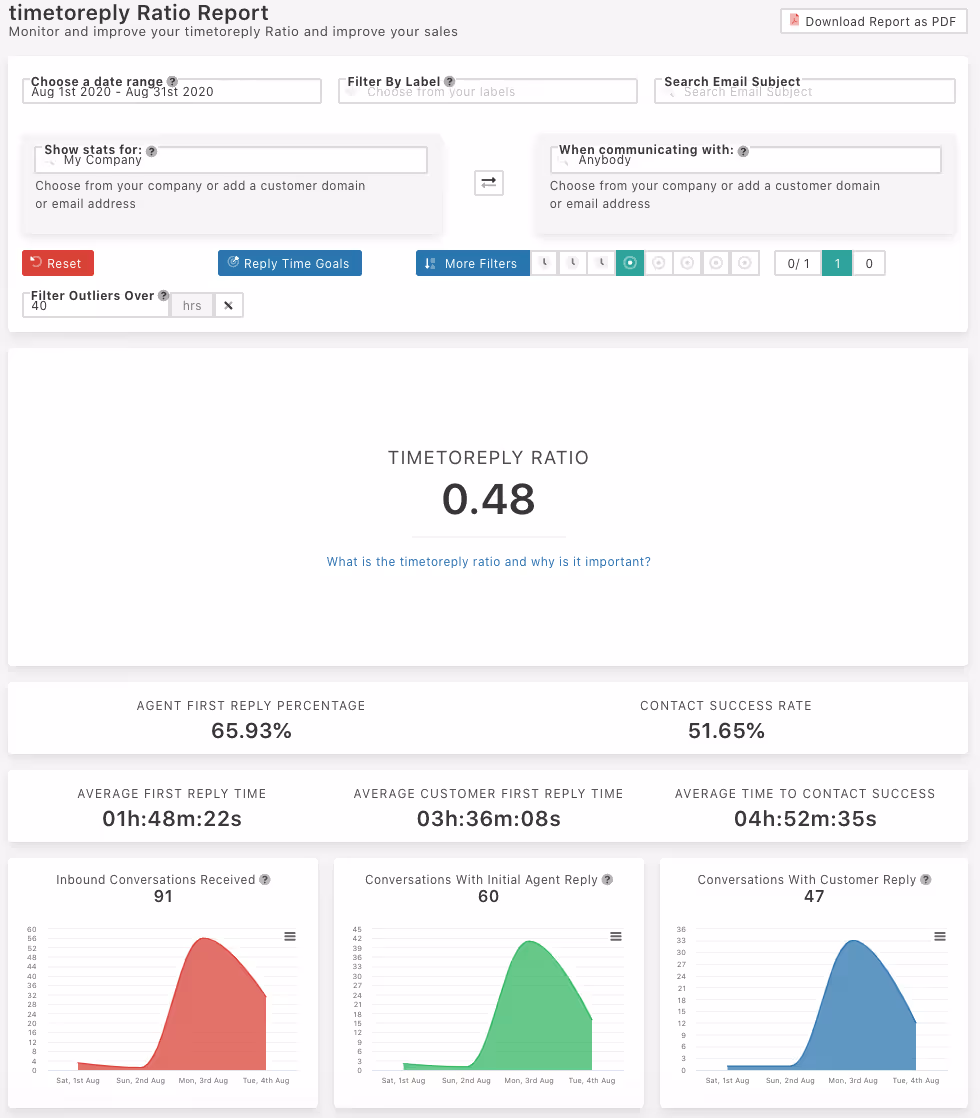The height and width of the screenshot is (1118, 980).
Task: Click the AGENT FIRST REPLY PERCENTAGE label
Action: click(251, 706)
